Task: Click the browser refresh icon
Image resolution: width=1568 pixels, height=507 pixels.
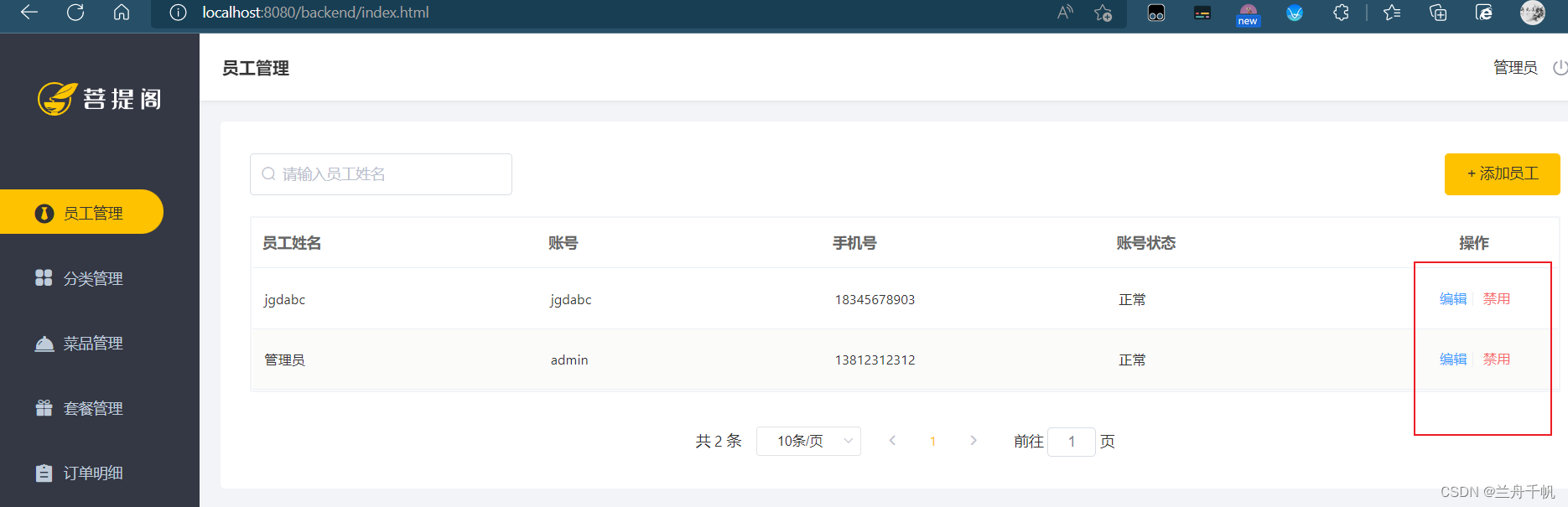Action: (x=75, y=13)
